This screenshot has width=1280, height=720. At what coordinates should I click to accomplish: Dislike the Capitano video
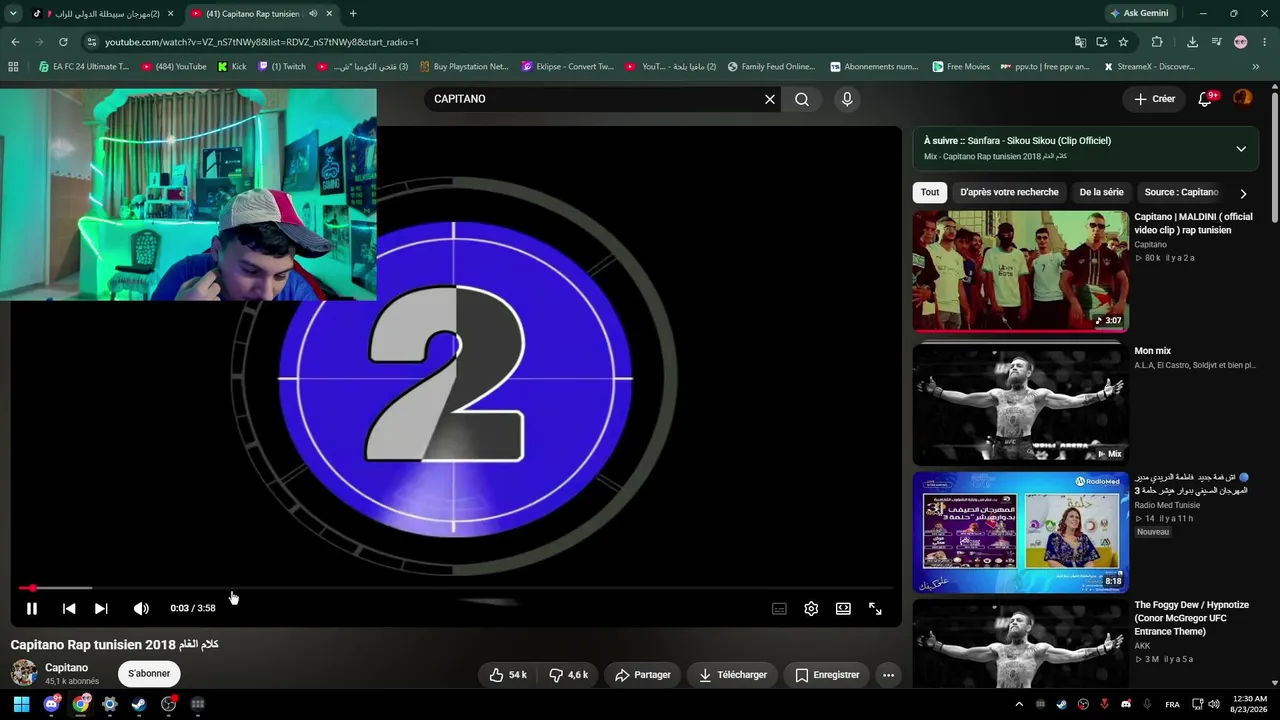click(x=569, y=675)
